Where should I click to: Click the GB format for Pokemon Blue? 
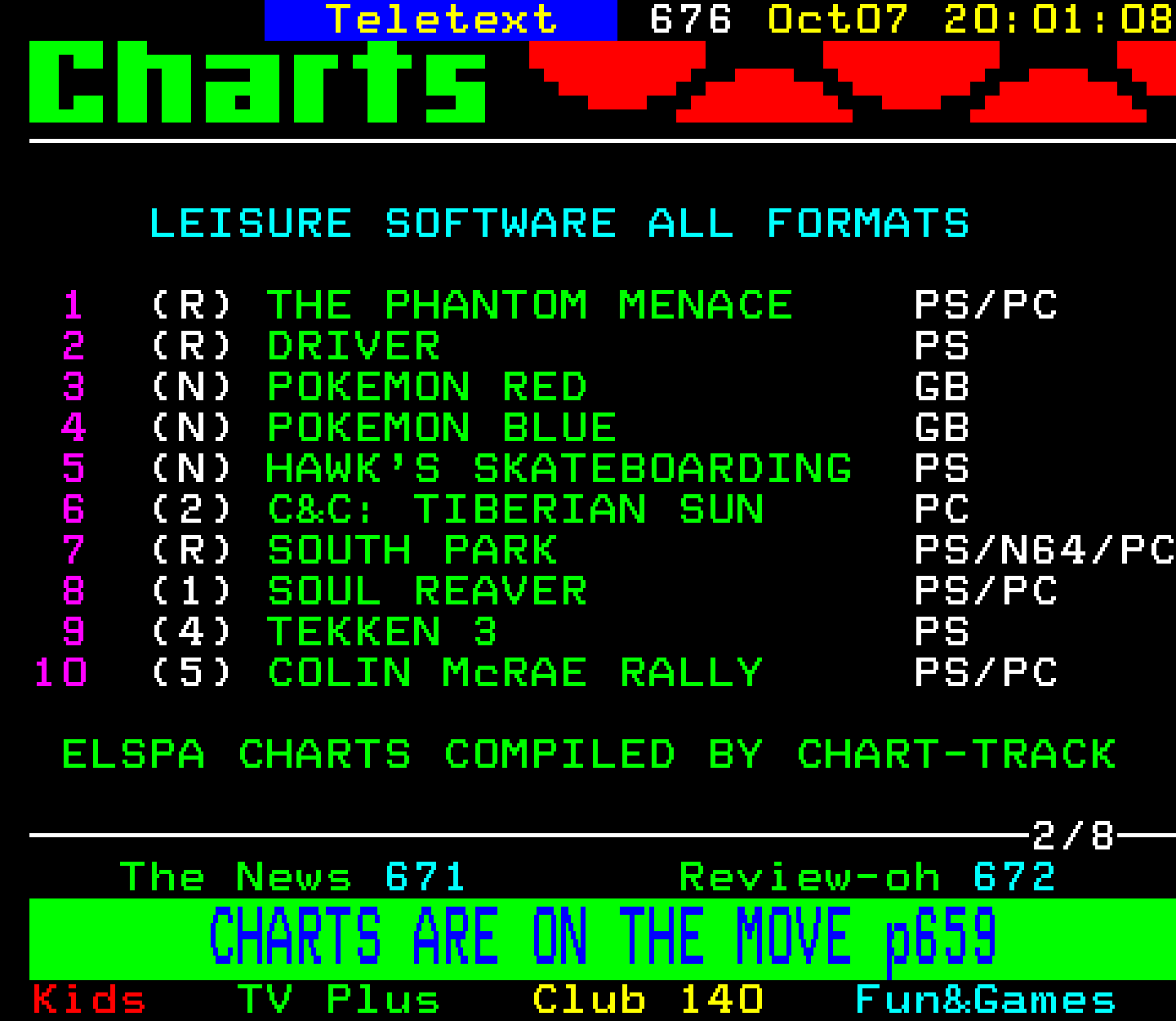click(941, 428)
